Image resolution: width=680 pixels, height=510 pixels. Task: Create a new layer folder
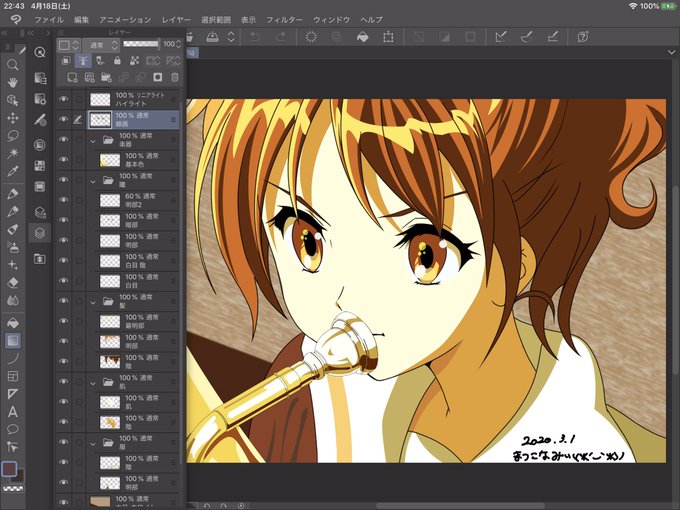point(106,77)
